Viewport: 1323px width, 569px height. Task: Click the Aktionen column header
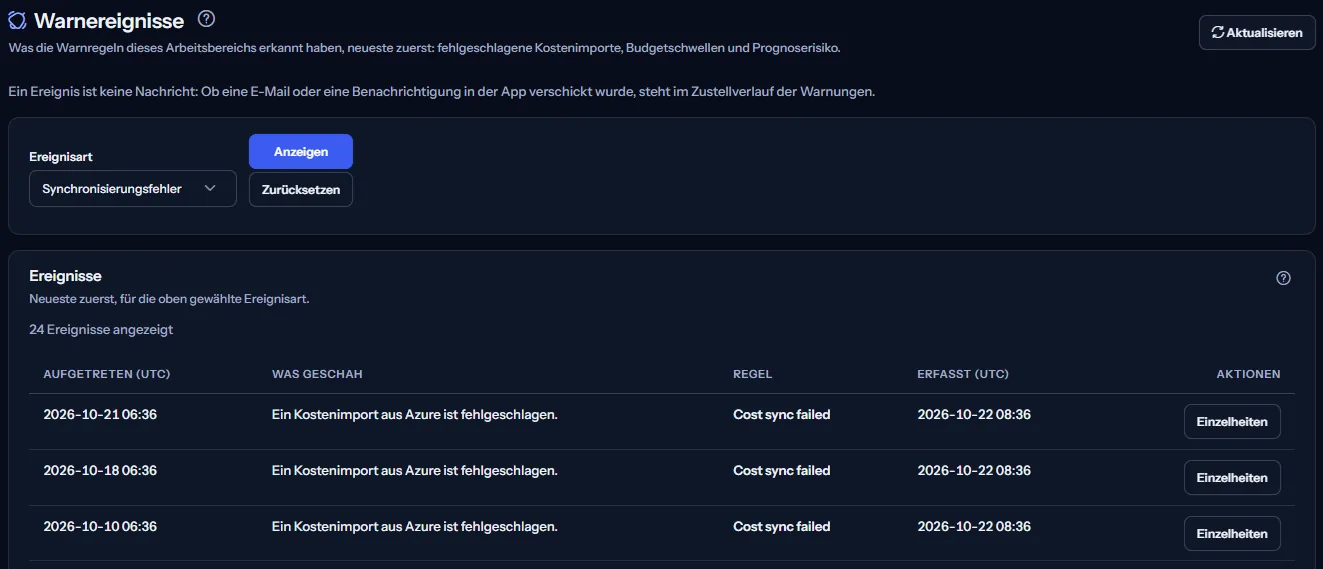[1248, 374]
